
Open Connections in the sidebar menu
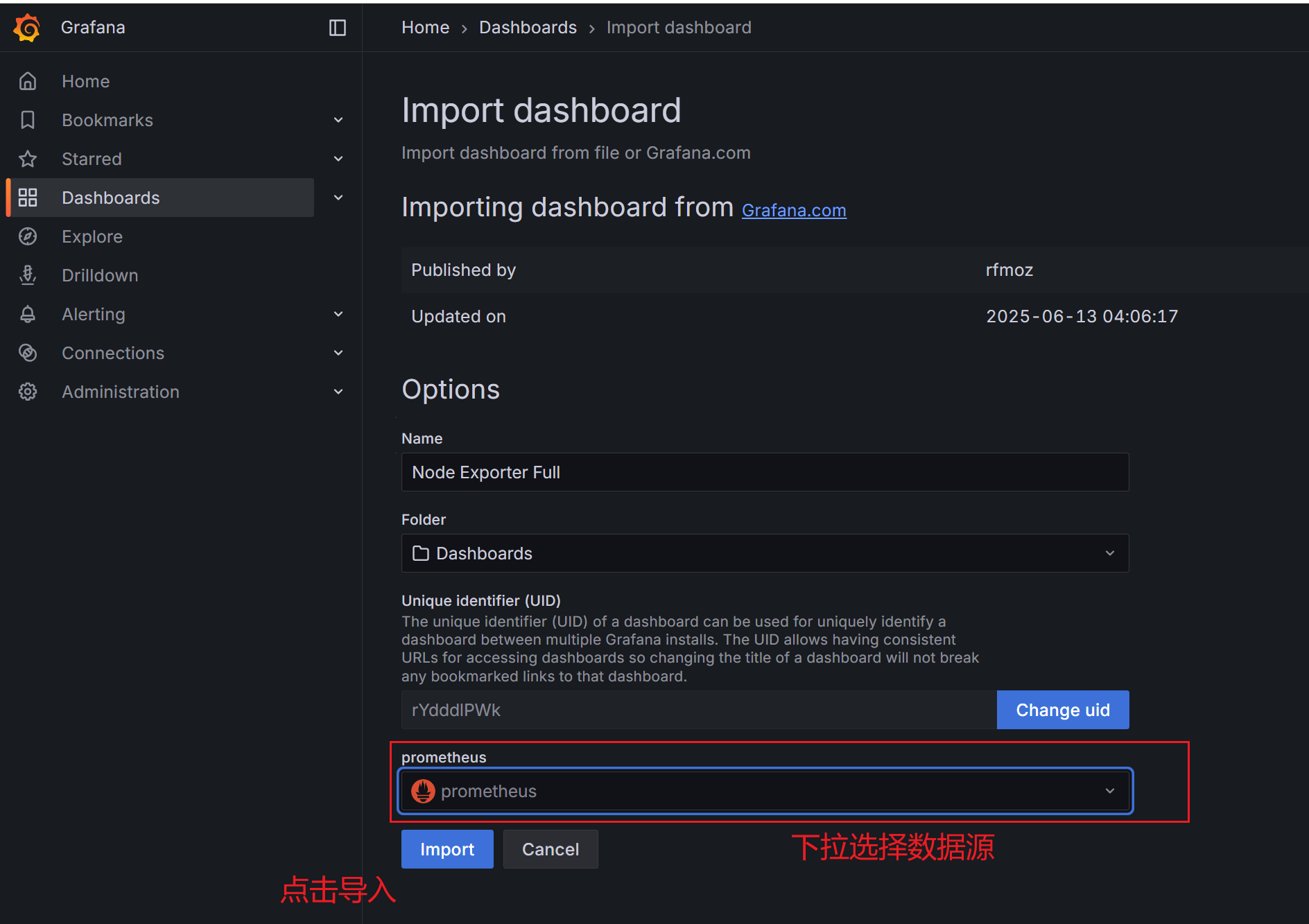pos(113,353)
